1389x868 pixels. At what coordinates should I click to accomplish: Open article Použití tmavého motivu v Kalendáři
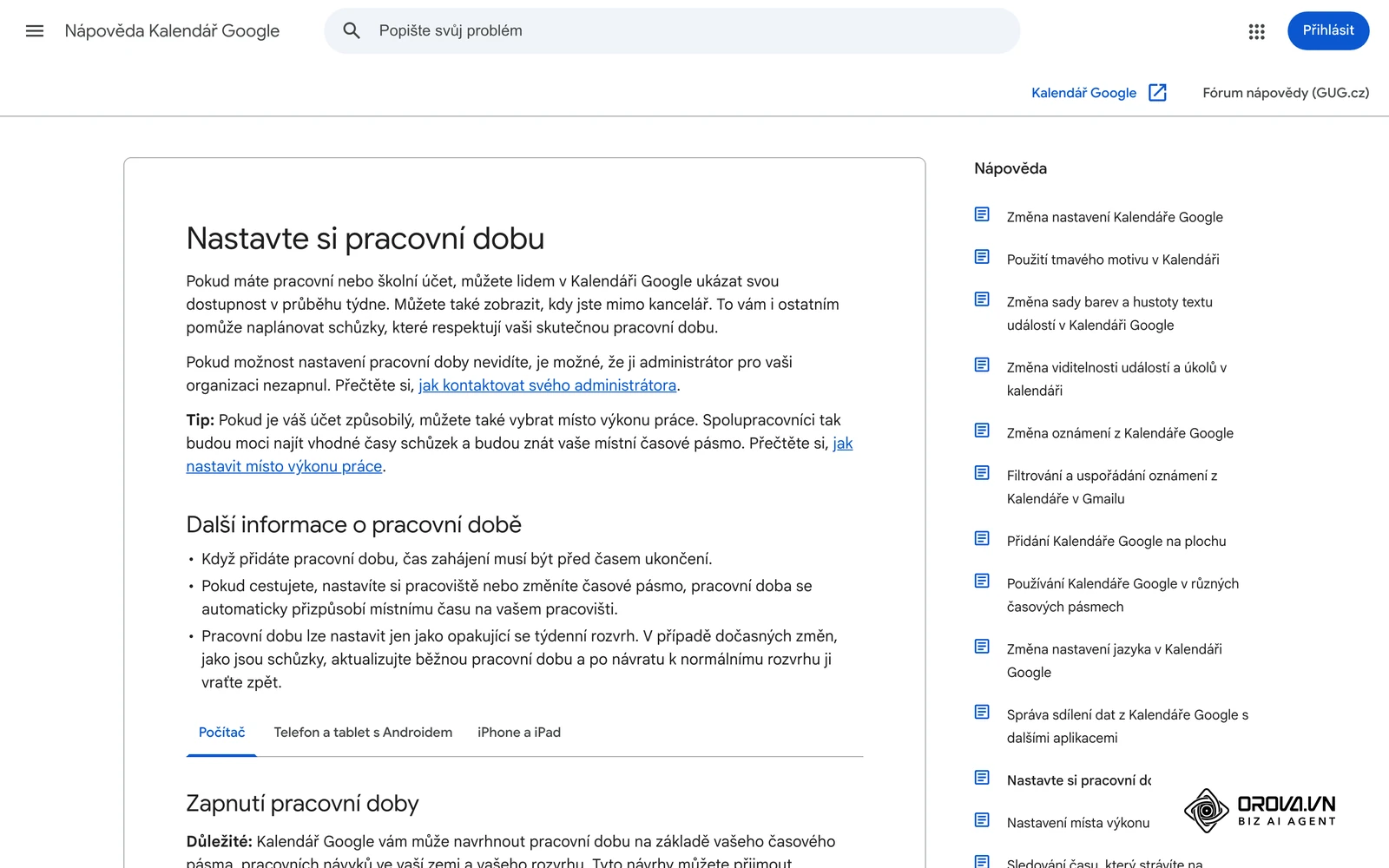click(1113, 260)
